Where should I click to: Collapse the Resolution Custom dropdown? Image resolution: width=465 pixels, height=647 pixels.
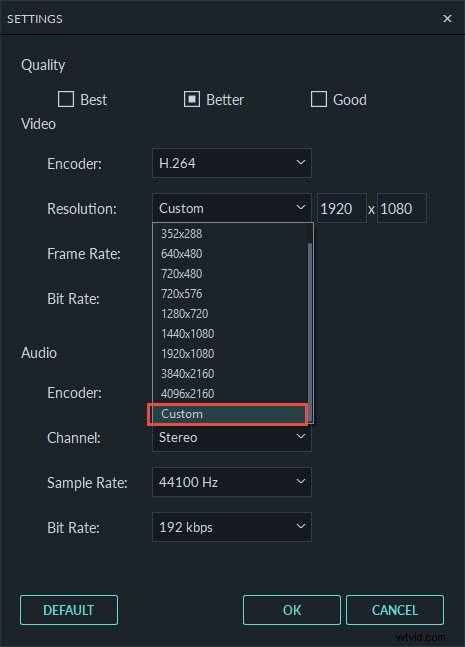232,208
